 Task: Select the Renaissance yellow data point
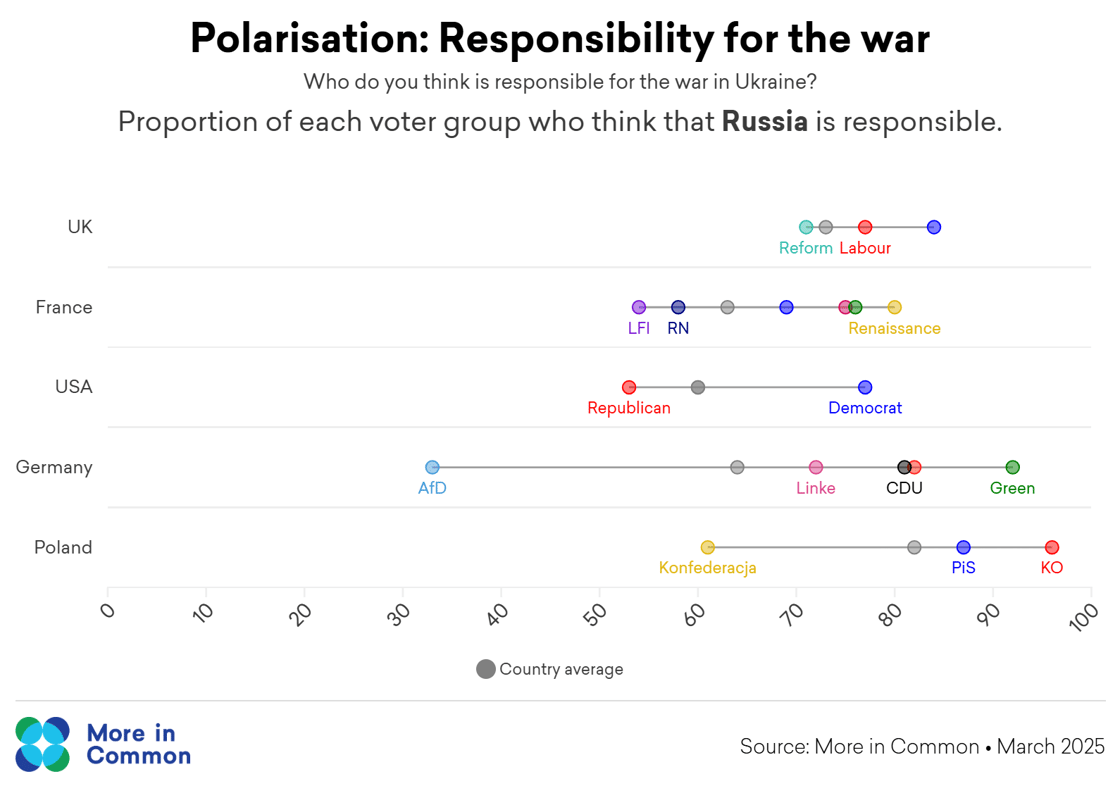(894, 307)
